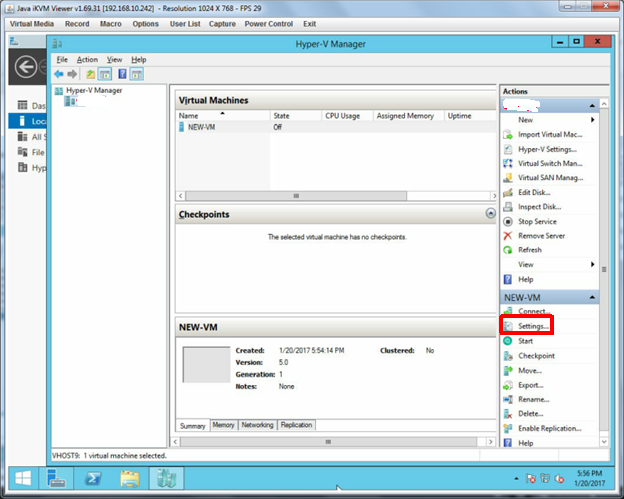Viewport: 624px width, 499px height.
Task: Switch to the Networking tab
Action: pyautogui.click(x=257, y=425)
